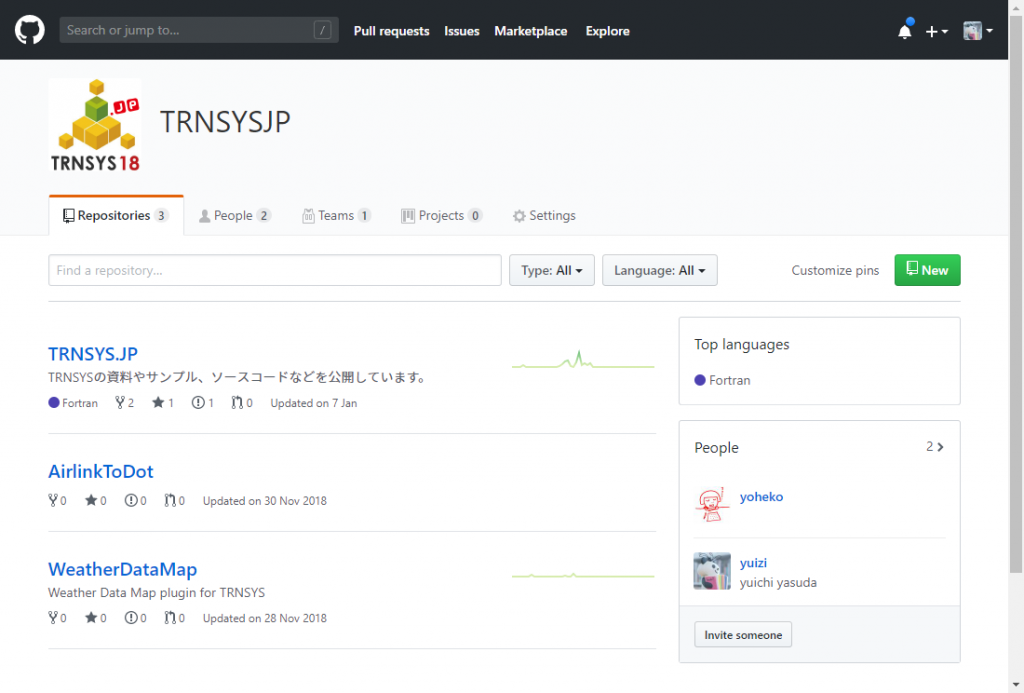This screenshot has height=693, width=1024.
Task: Switch to the People tab
Action: (235, 214)
